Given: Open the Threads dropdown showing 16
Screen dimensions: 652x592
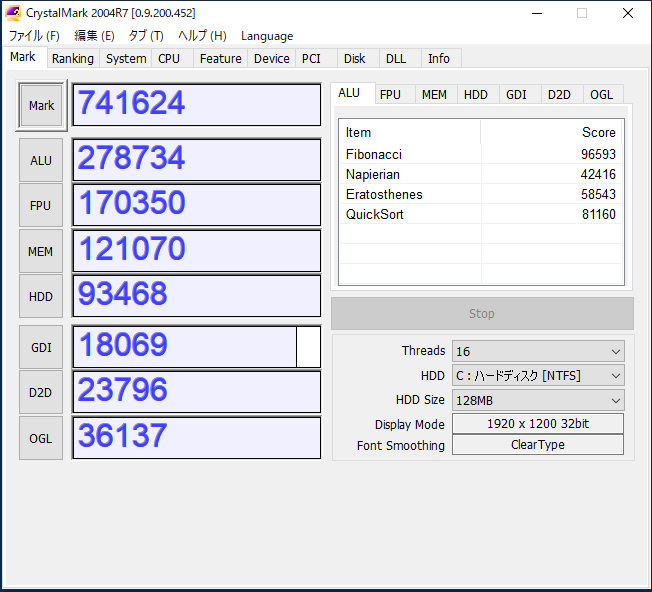Looking at the screenshot, I should click(538, 351).
